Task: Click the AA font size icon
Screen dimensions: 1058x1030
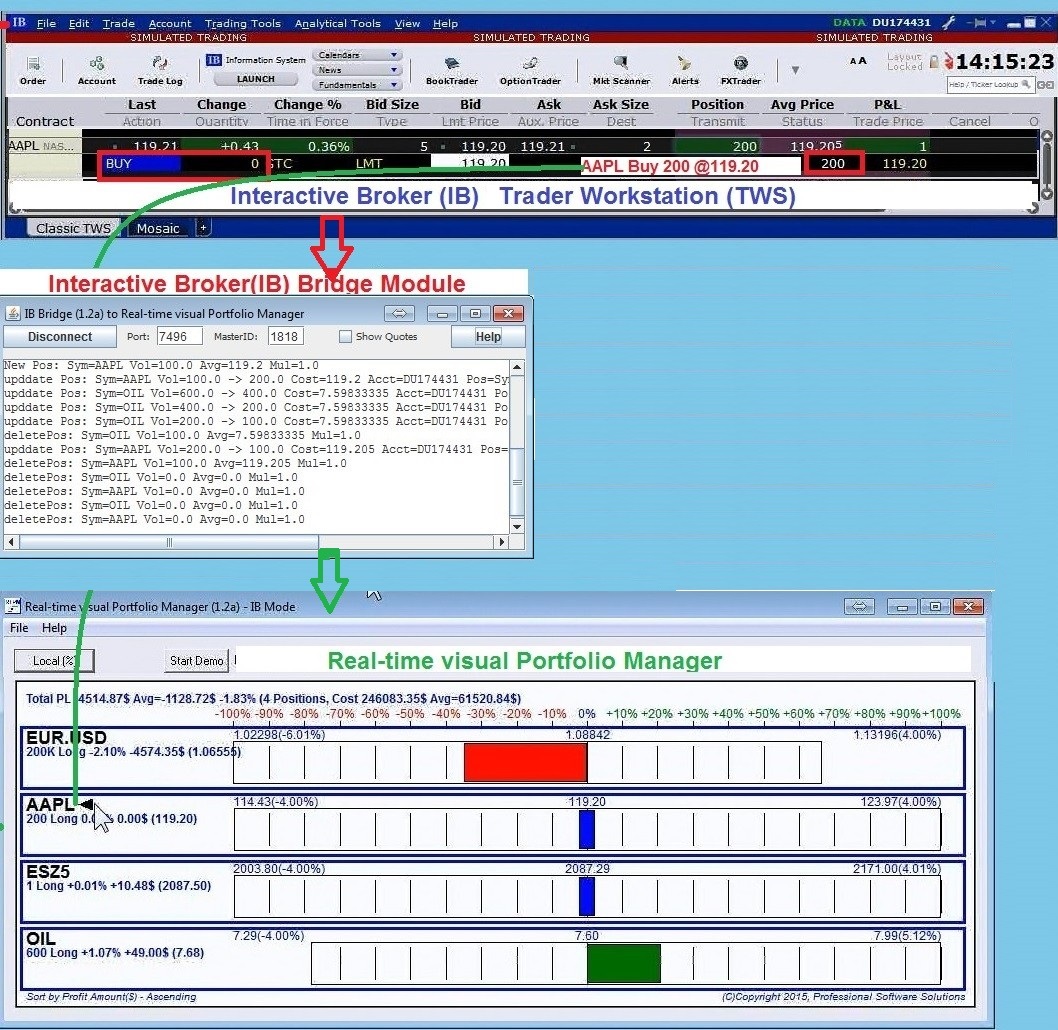Action: pos(858,61)
